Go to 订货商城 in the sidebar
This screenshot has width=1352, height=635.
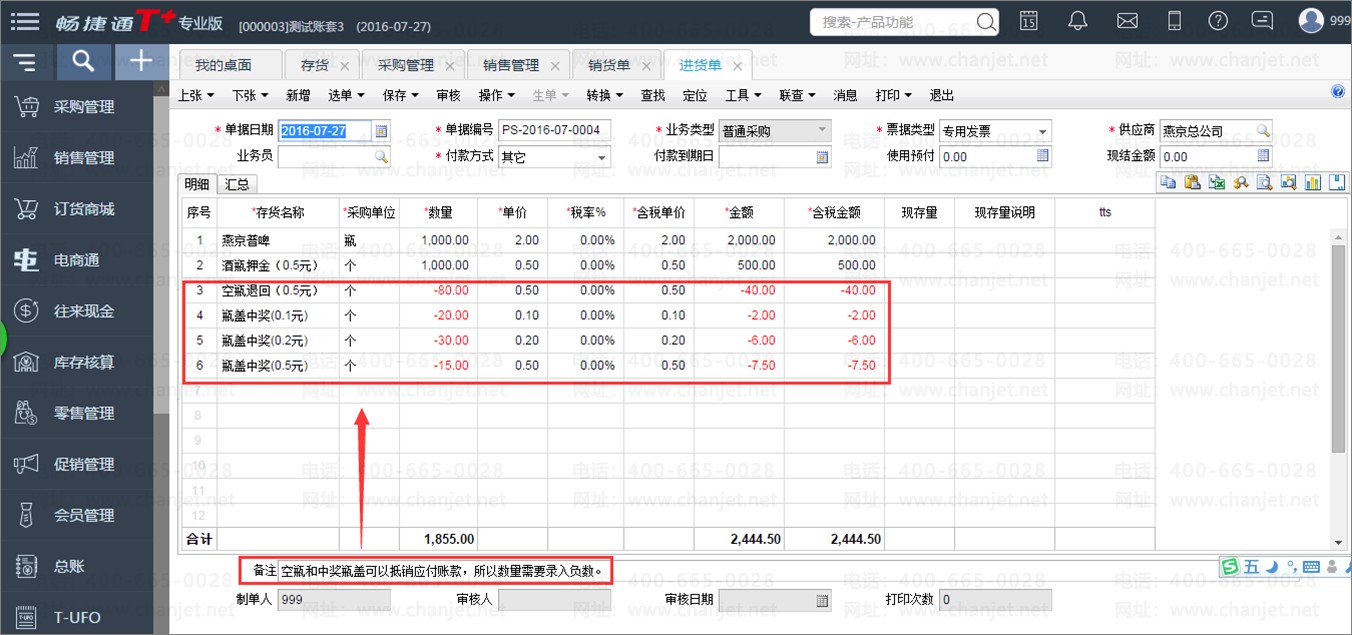point(77,209)
